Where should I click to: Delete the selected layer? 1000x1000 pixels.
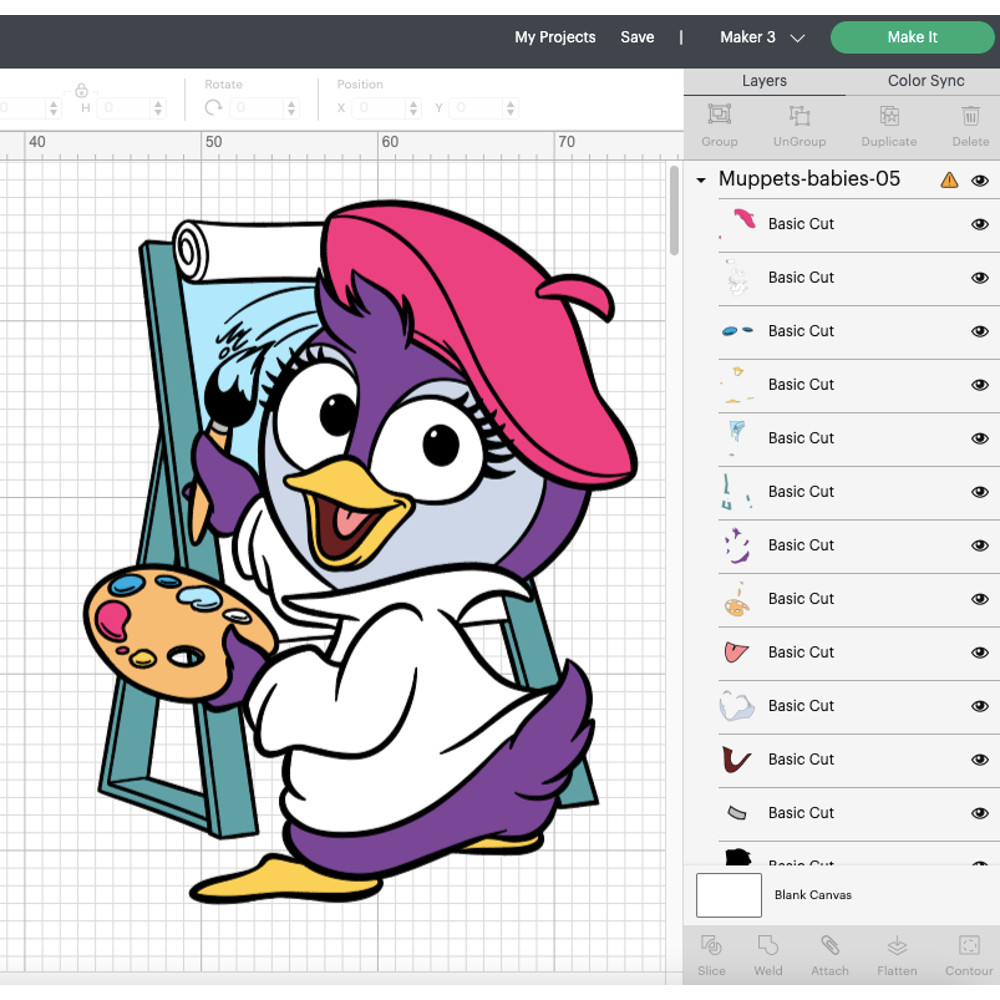(x=969, y=125)
